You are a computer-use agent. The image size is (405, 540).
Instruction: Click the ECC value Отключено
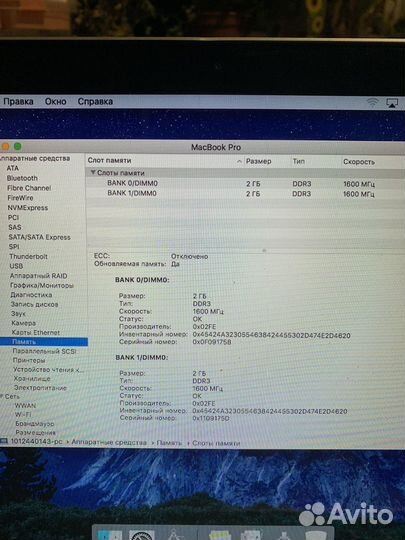pyautogui.click(x=189, y=257)
